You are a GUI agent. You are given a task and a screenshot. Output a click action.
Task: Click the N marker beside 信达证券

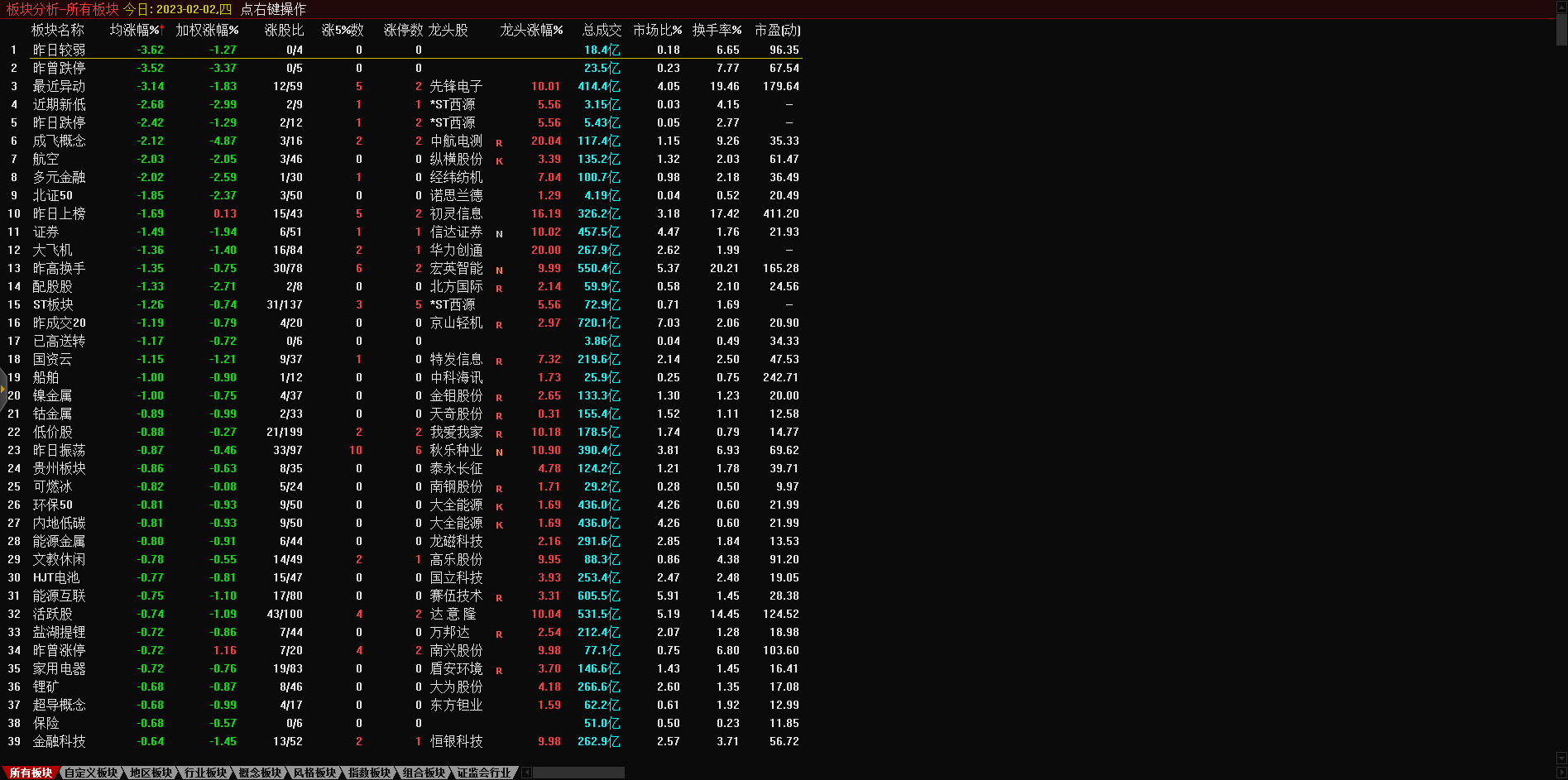click(x=499, y=234)
